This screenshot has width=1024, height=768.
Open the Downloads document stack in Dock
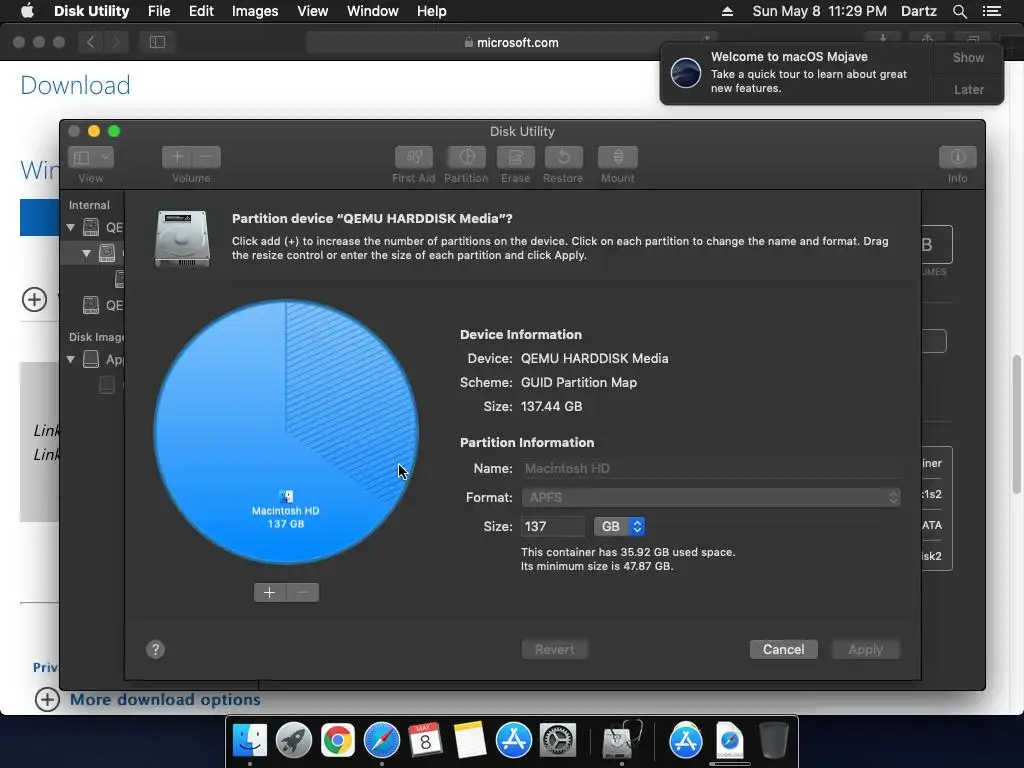729,741
